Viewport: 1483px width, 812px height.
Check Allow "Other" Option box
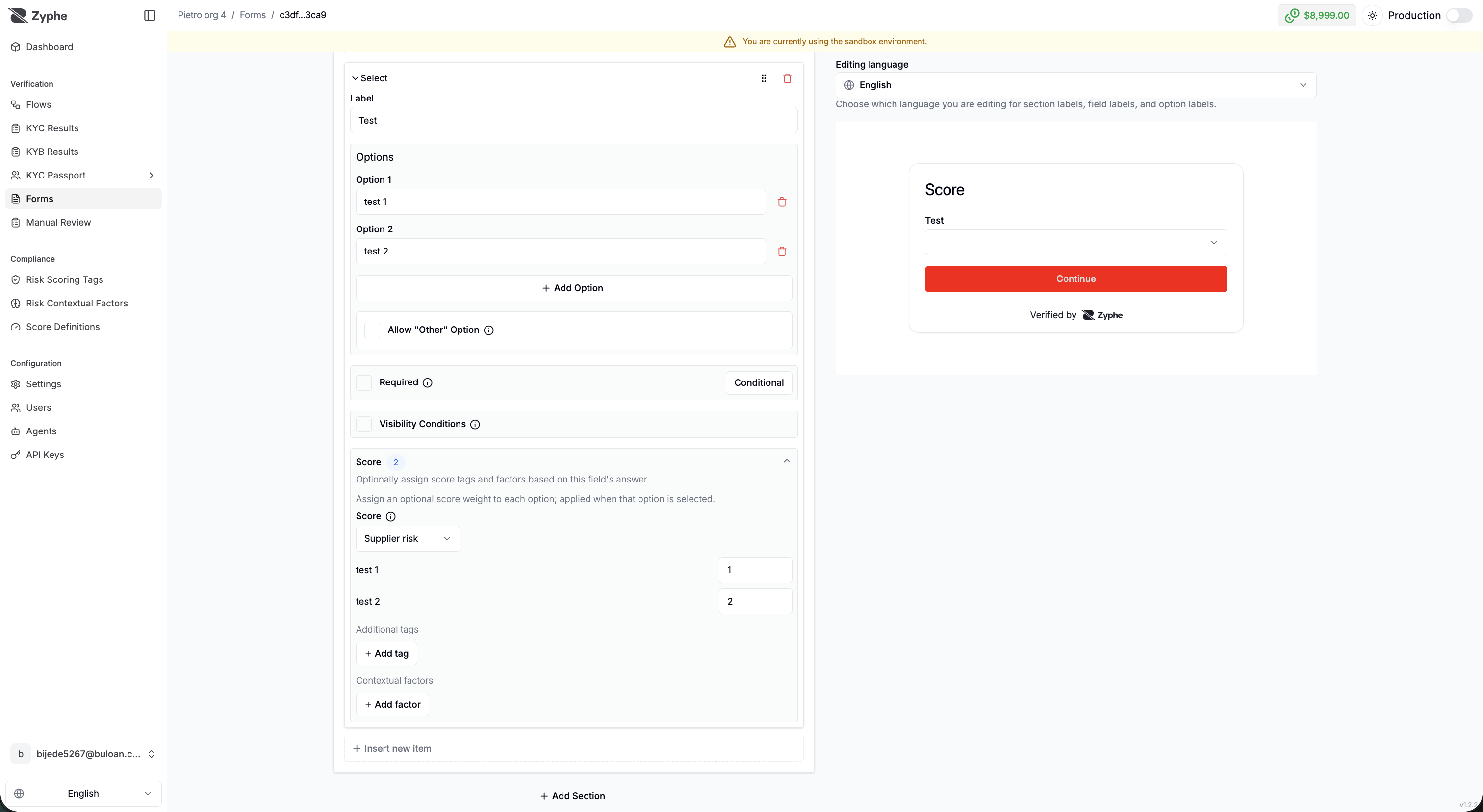click(x=373, y=330)
